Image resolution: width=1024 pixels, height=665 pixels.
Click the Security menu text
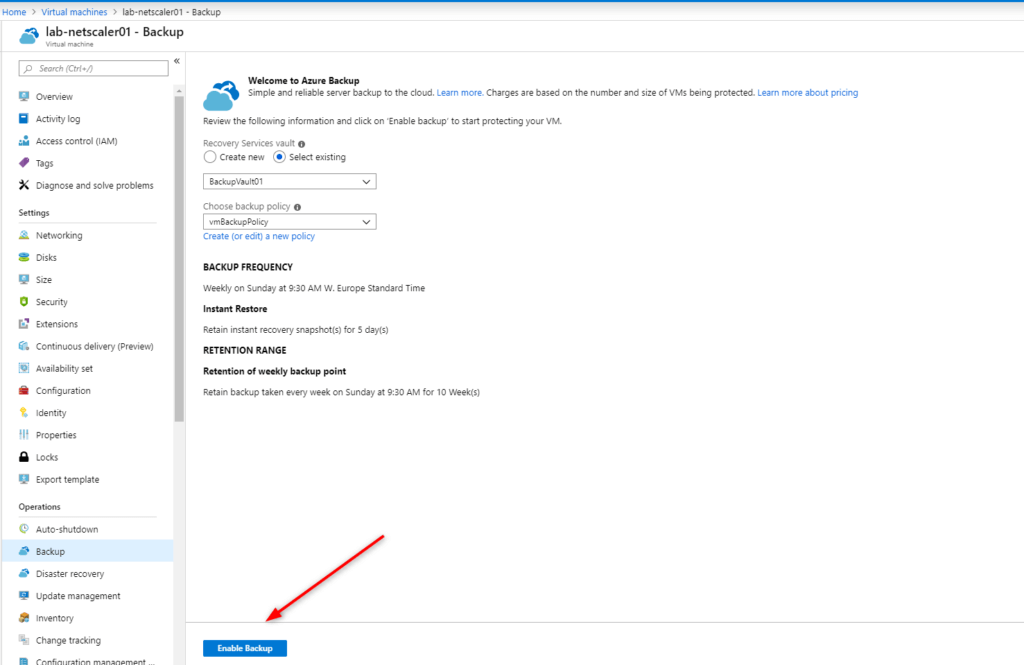coord(52,302)
